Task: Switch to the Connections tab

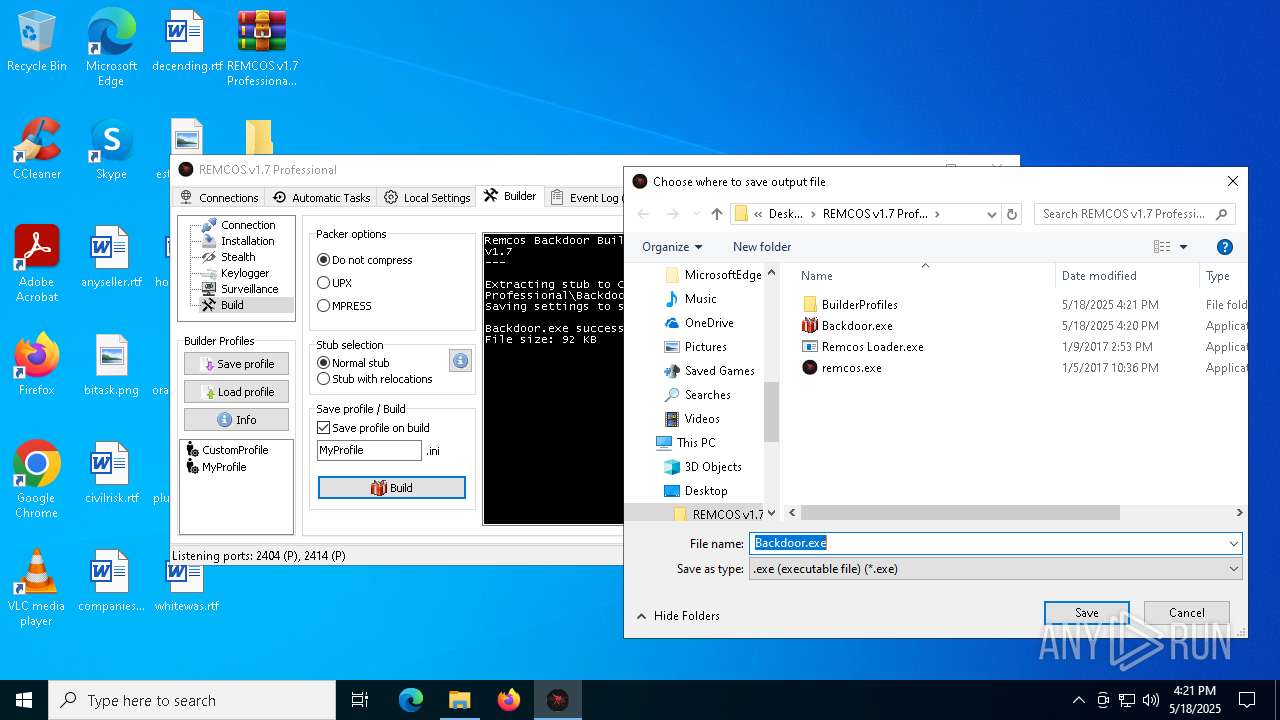Action: (219, 197)
